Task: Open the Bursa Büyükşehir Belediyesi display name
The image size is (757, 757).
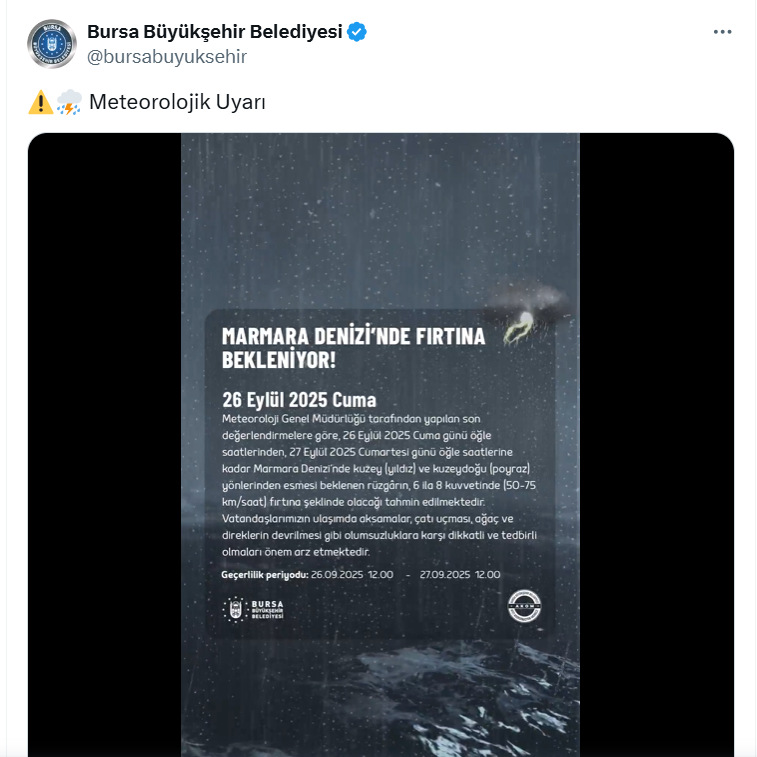Action: pos(215,32)
